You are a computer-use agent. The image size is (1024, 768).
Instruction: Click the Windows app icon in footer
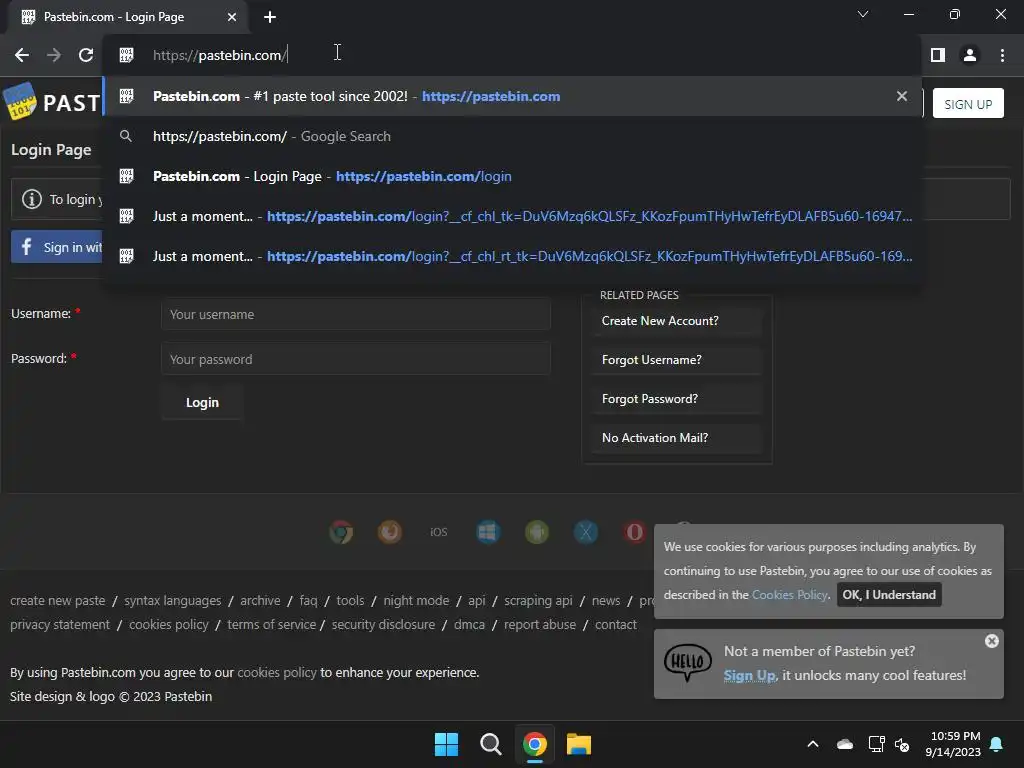pos(488,532)
